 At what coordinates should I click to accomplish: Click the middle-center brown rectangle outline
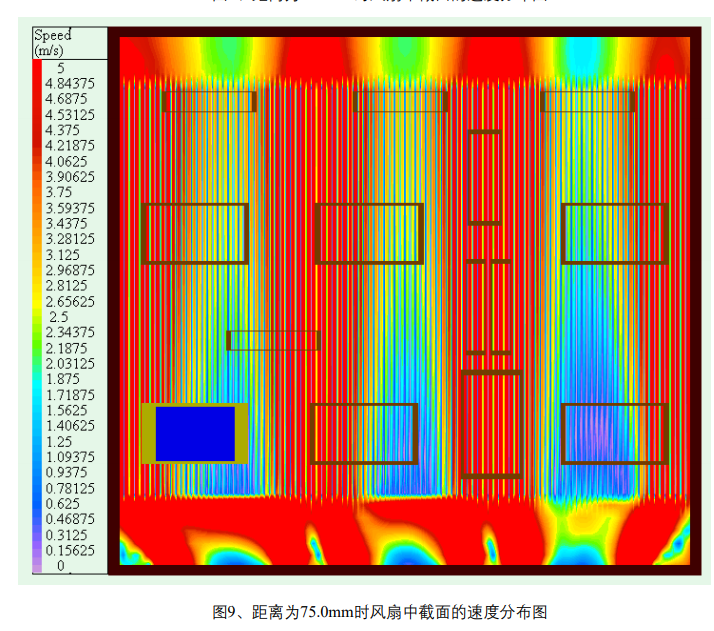pyautogui.click(x=369, y=205)
